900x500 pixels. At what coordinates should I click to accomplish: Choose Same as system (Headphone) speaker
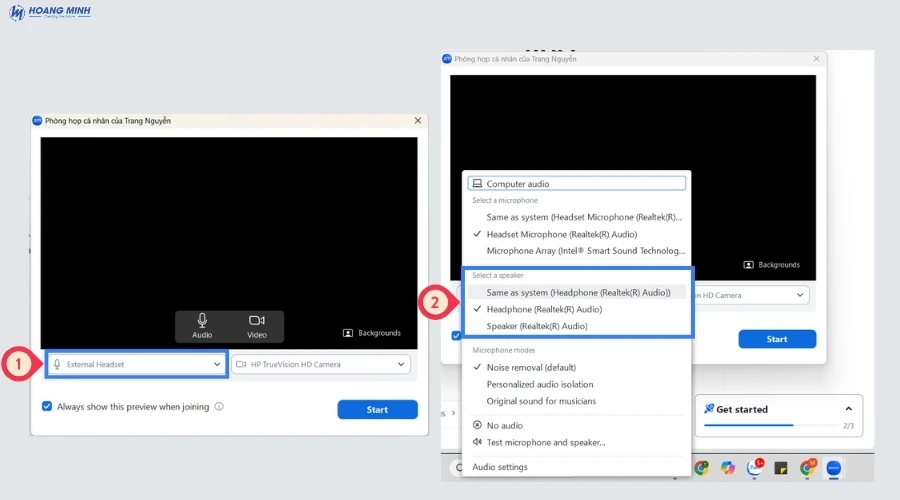pos(577,292)
